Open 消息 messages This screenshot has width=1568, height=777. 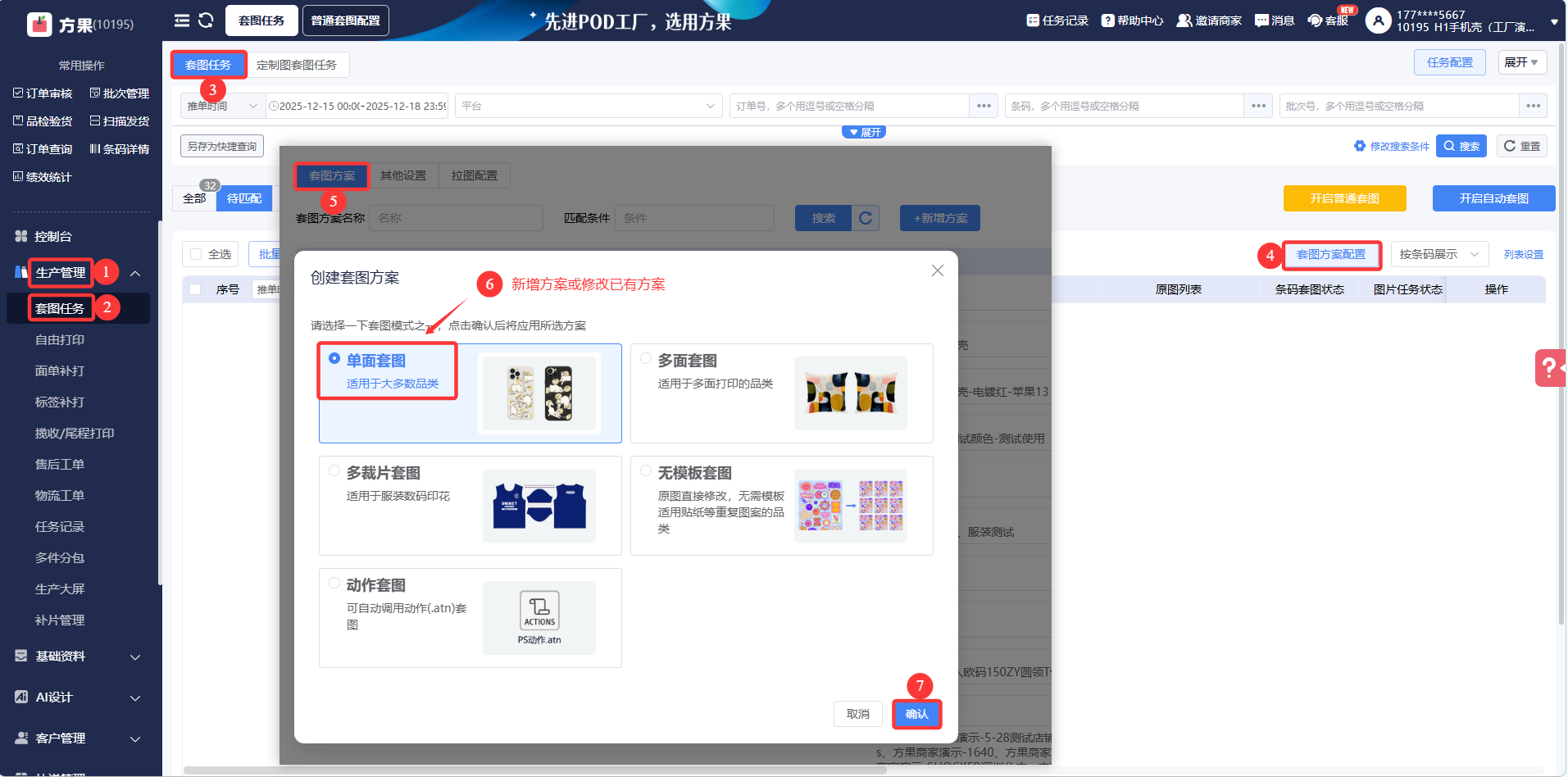1275,20
